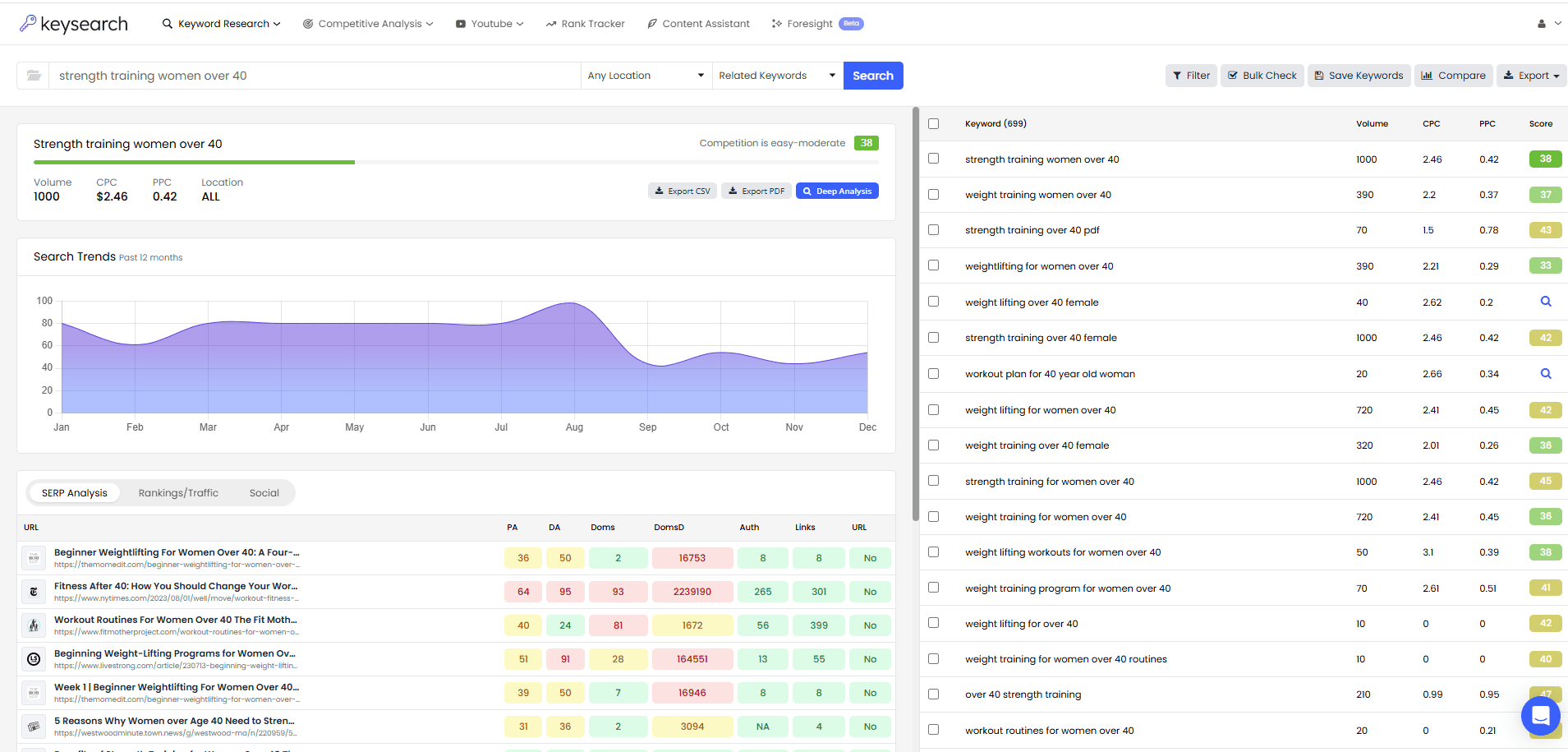Image resolution: width=1568 pixels, height=752 pixels.
Task: Open the Deep Analysis tool
Action: coord(837,190)
